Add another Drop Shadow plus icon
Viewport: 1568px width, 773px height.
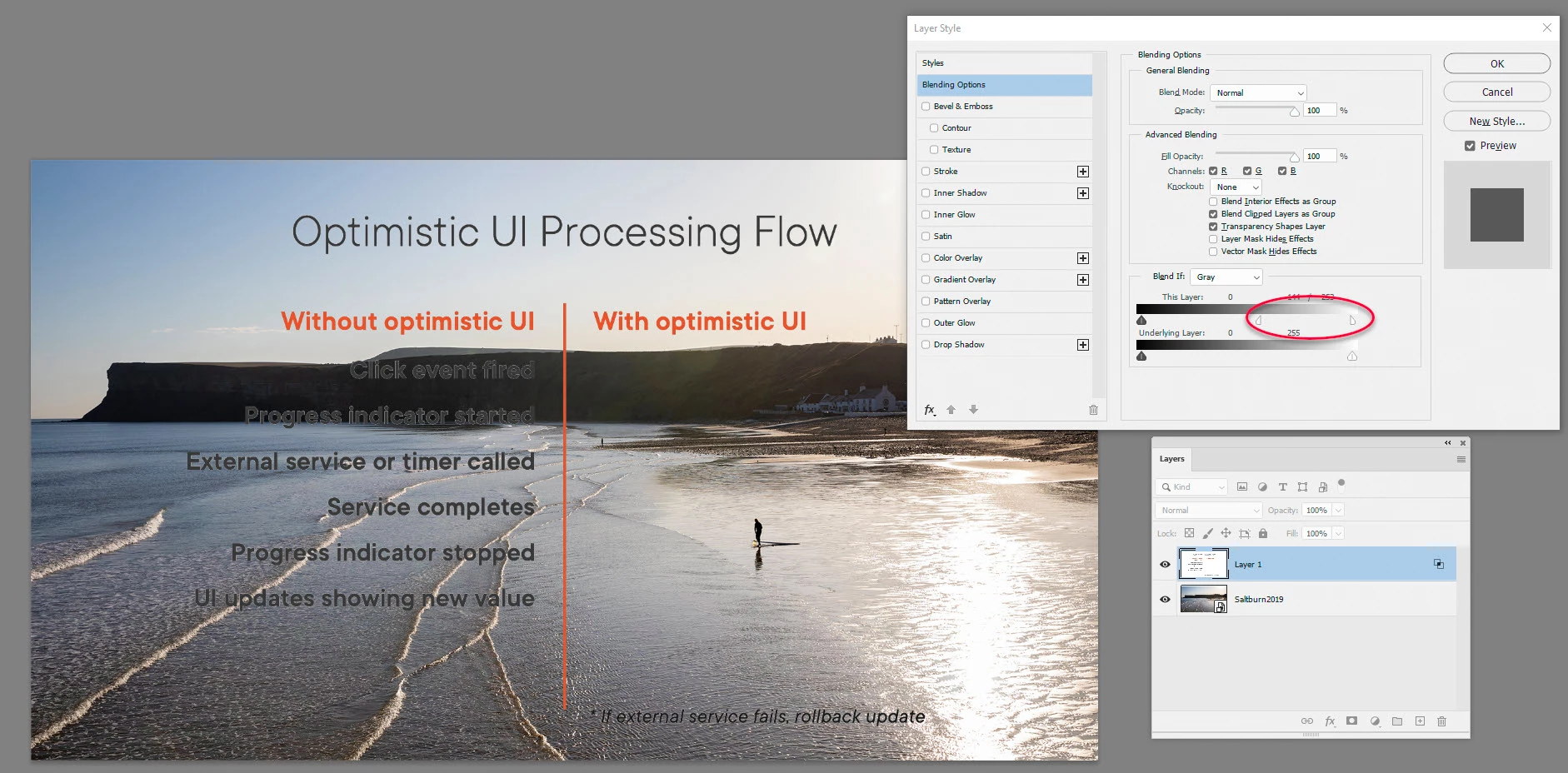(1083, 345)
